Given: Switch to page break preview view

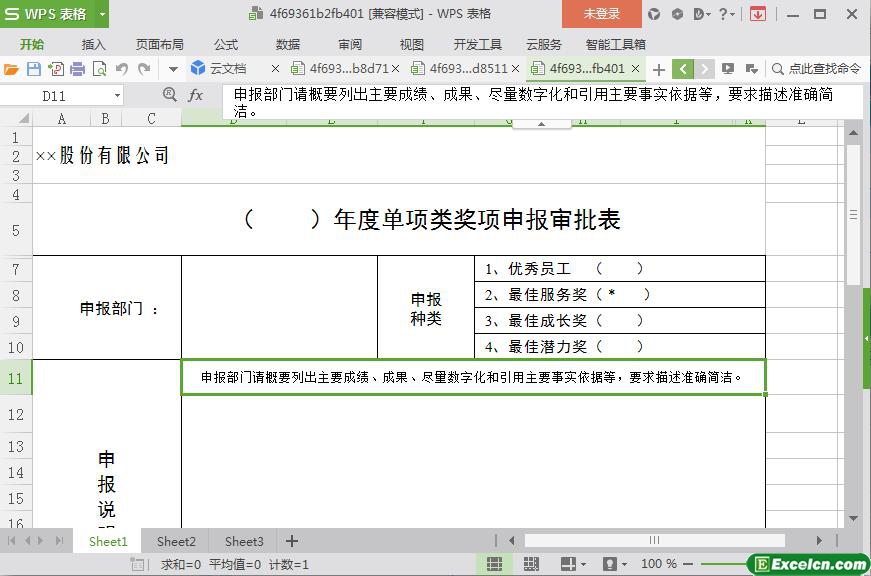Looking at the screenshot, I should click(x=530, y=564).
